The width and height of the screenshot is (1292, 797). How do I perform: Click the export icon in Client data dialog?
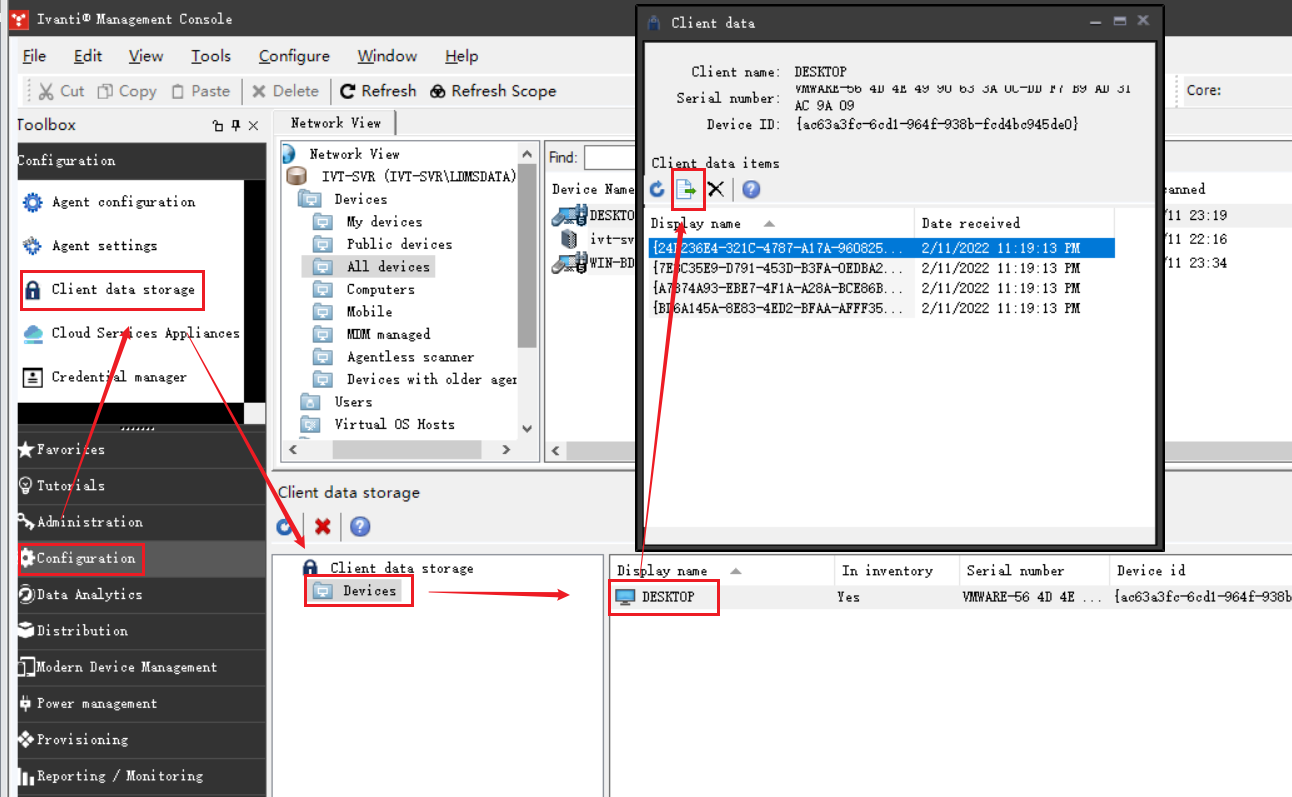687,189
